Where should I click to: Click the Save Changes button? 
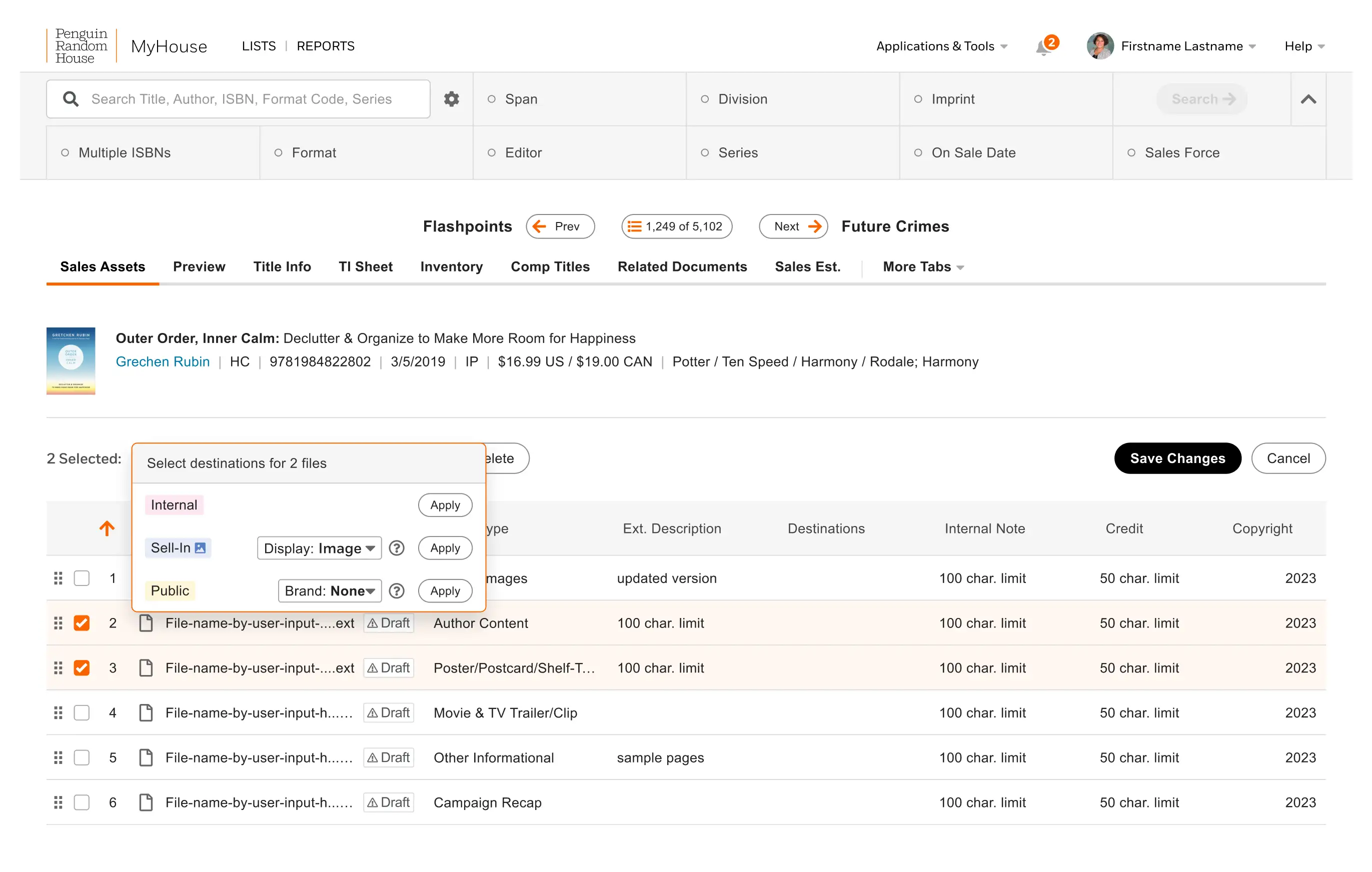point(1177,458)
